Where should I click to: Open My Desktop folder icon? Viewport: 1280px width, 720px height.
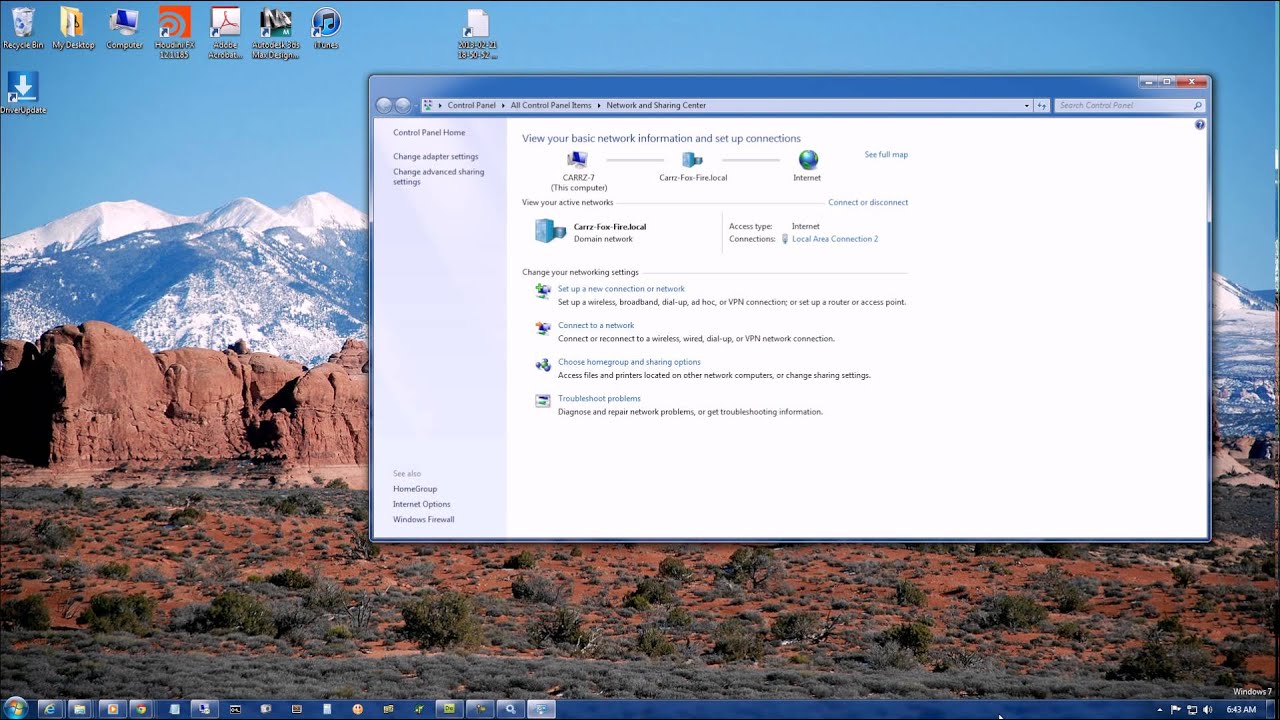[73, 28]
